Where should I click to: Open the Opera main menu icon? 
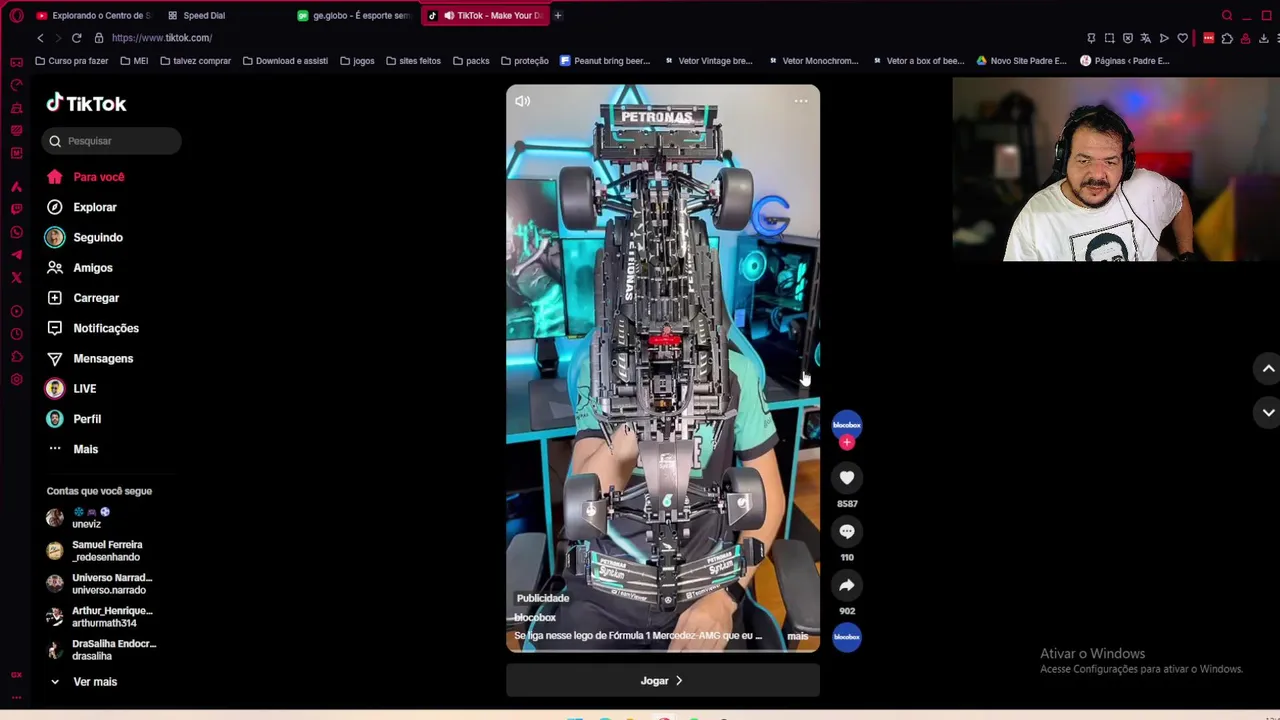click(16, 15)
